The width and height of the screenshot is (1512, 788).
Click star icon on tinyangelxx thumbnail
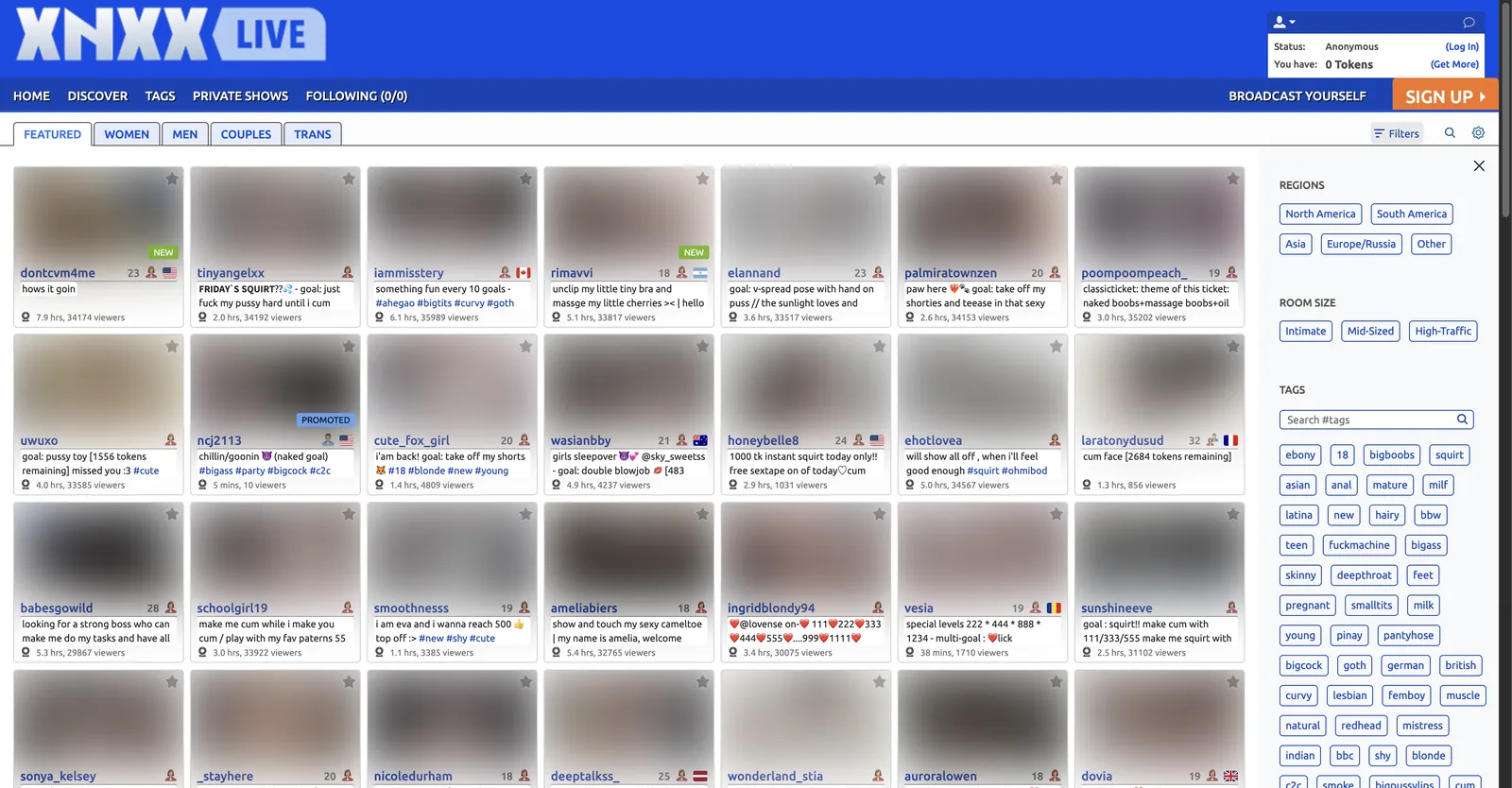tap(349, 179)
